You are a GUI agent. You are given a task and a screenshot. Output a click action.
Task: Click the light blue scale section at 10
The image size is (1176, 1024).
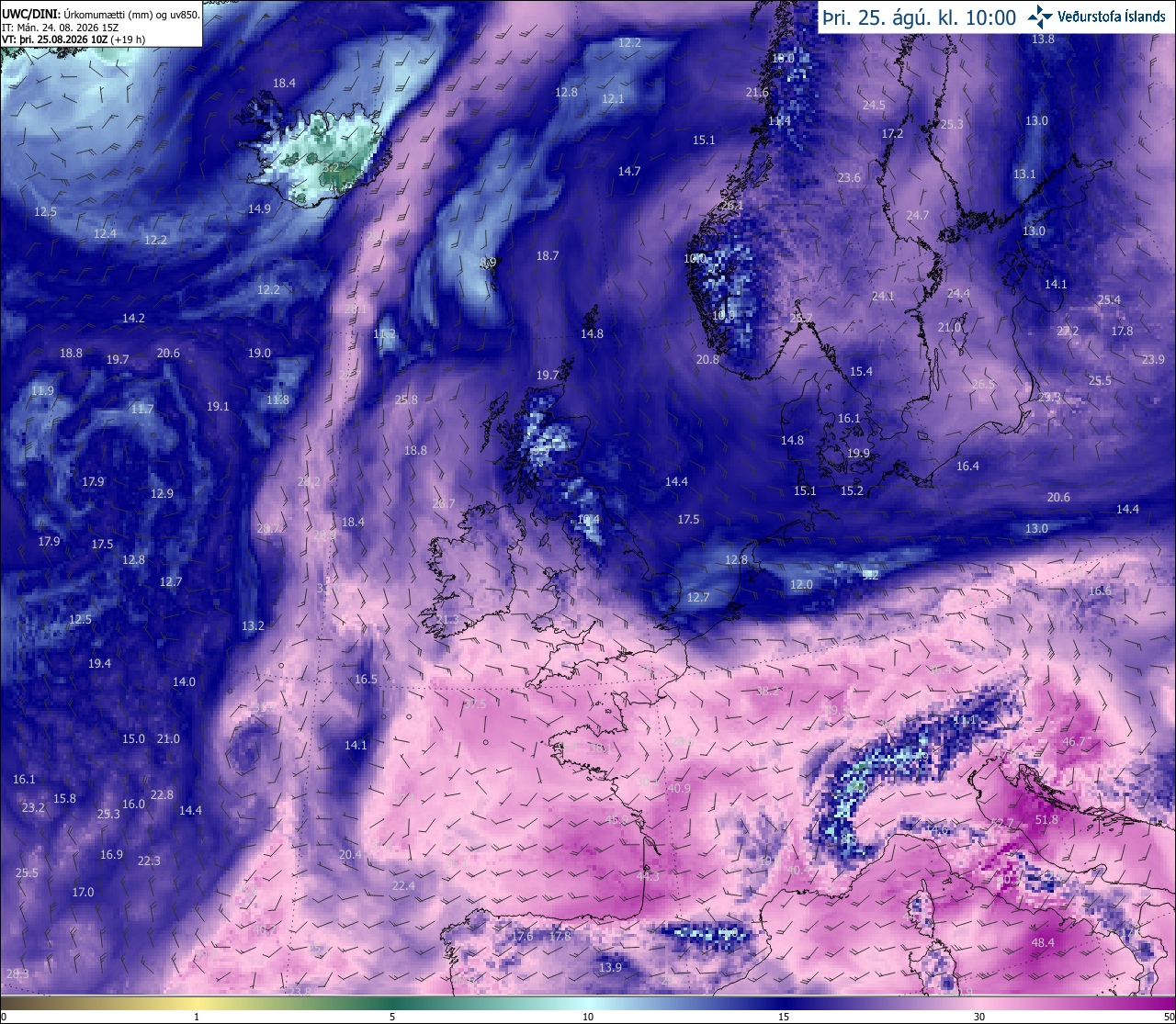(x=588, y=1003)
